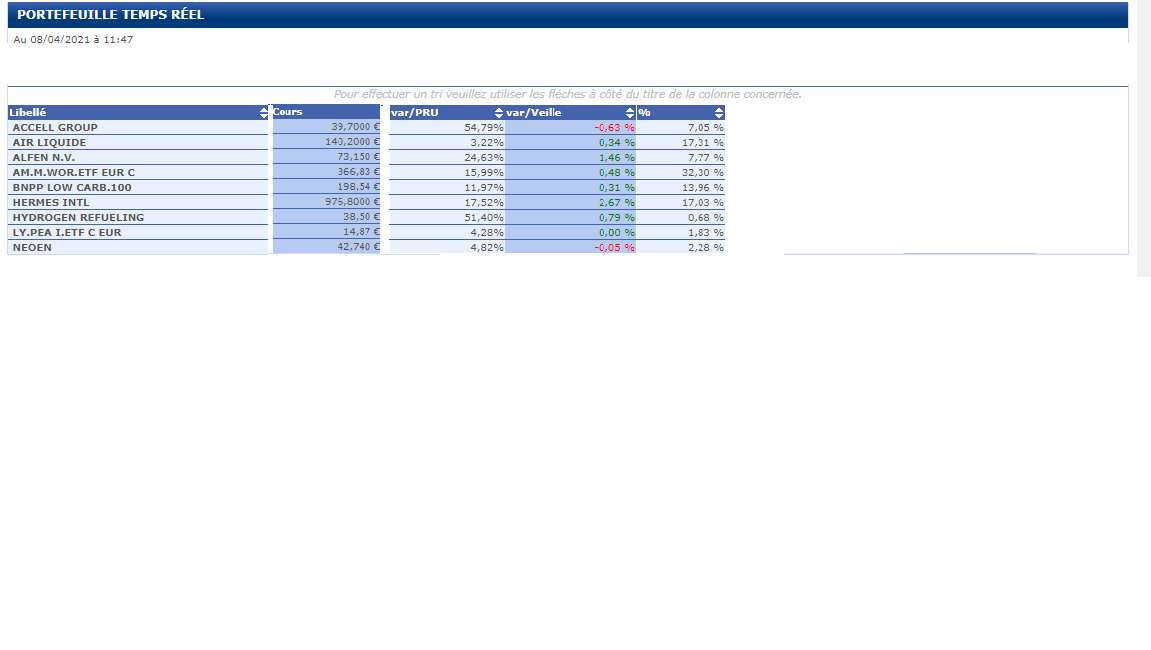1151x650 pixels.
Task: Click the green 0,79 % variation
Action: [x=617, y=217]
